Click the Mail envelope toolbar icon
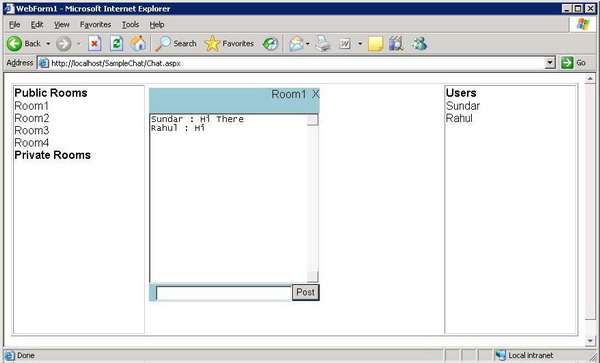 [x=296, y=44]
